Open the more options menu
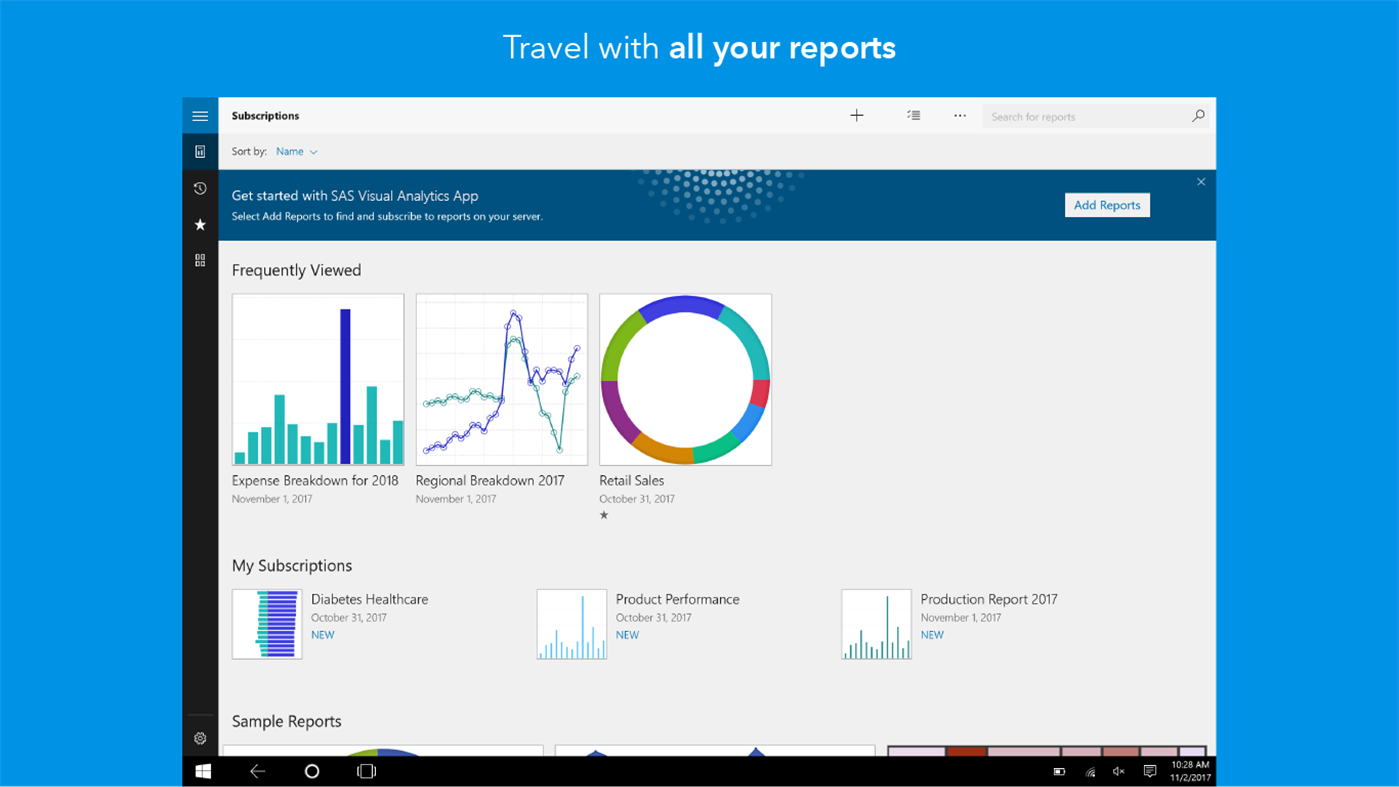1399x787 pixels. click(959, 115)
